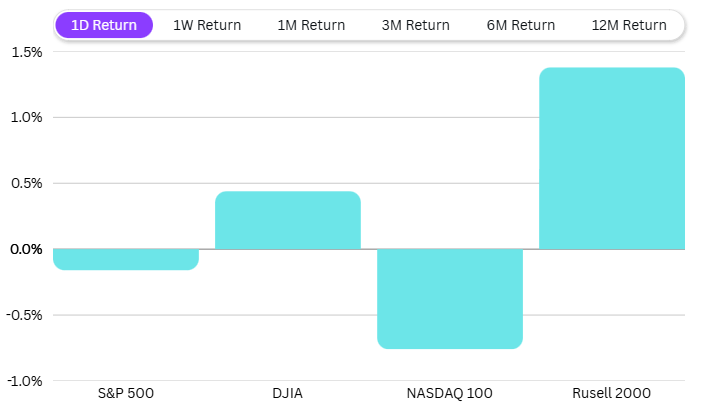This screenshot has height=416, width=701.
Task: Select the 1D Return tab
Action: tap(105, 25)
